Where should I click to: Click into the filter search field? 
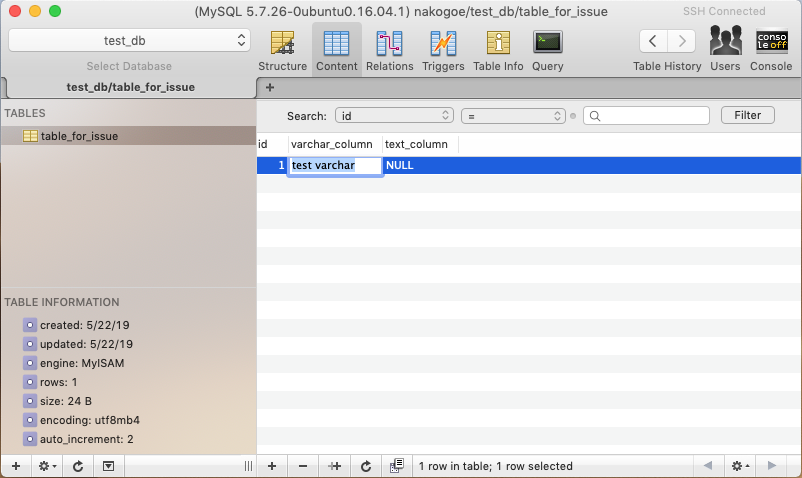pyautogui.click(x=647, y=116)
